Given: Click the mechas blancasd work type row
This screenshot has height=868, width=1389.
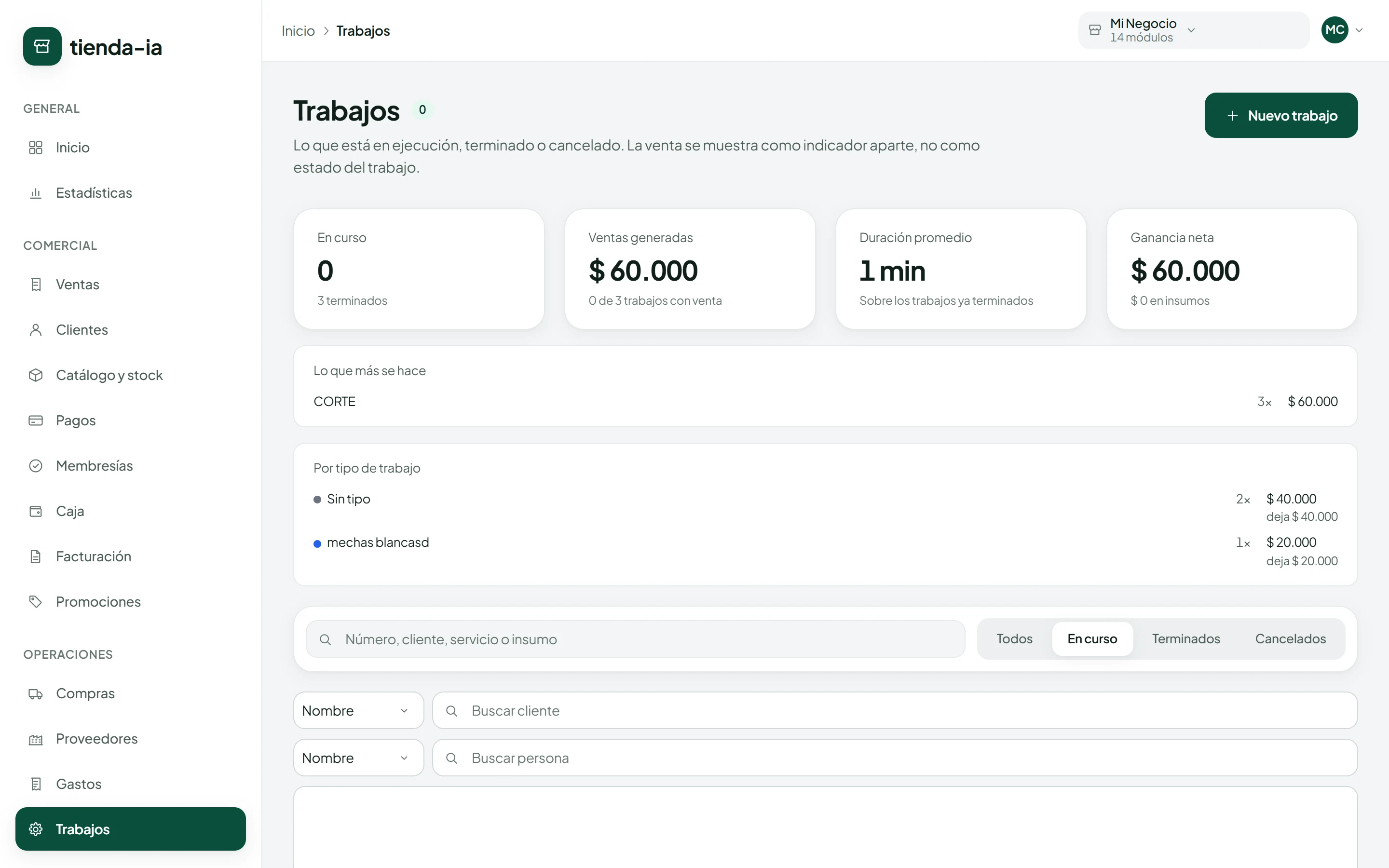Looking at the screenshot, I should tap(825, 551).
